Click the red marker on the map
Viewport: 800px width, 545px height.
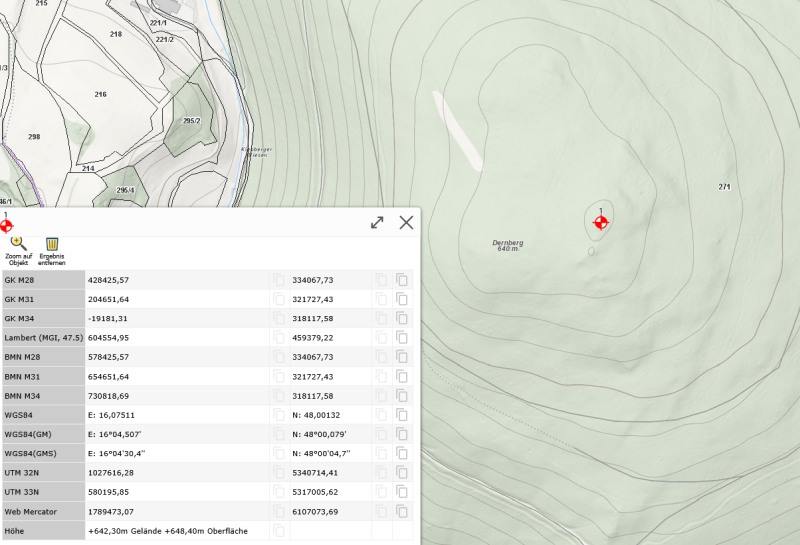600,222
